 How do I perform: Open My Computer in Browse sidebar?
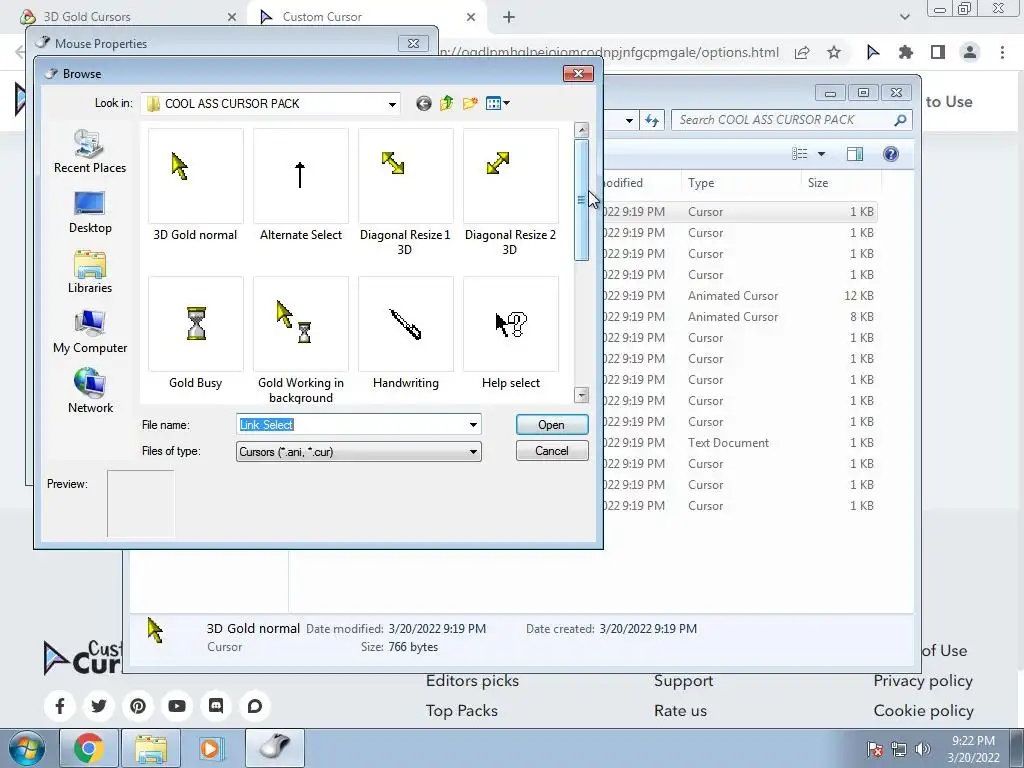coord(90,332)
